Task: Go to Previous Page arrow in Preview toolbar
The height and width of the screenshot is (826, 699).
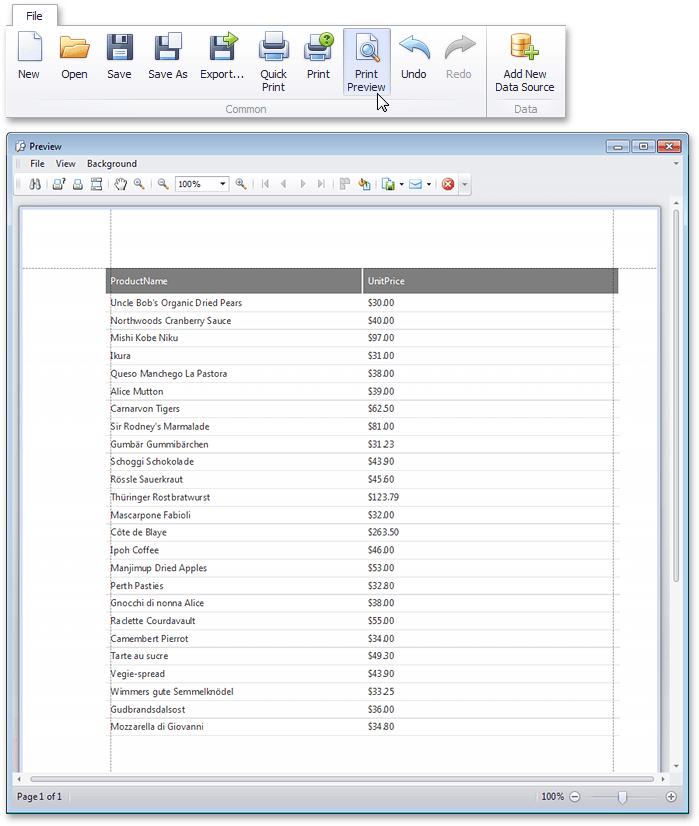Action: tap(284, 184)
